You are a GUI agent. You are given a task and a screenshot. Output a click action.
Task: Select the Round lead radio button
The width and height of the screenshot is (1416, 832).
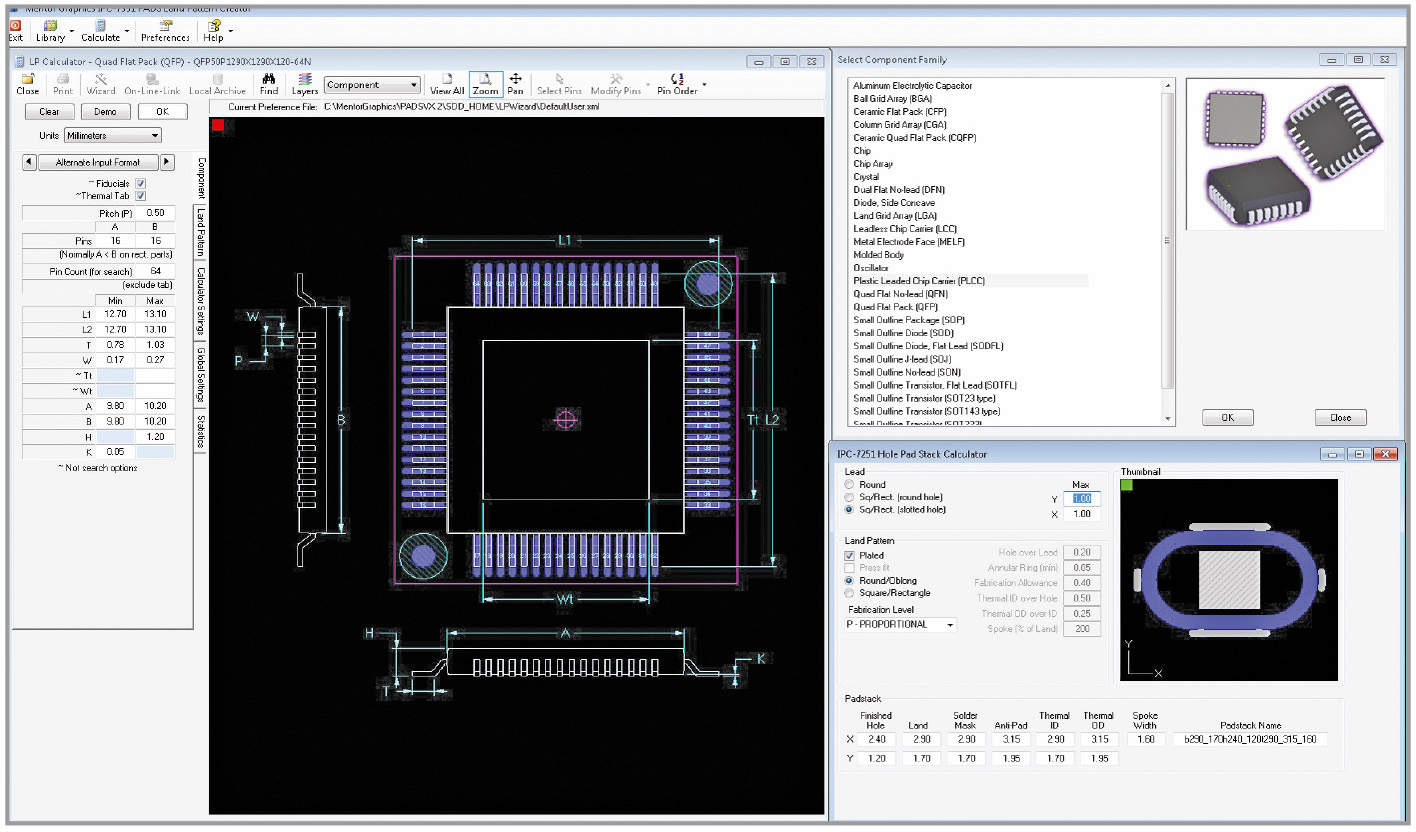849,485
